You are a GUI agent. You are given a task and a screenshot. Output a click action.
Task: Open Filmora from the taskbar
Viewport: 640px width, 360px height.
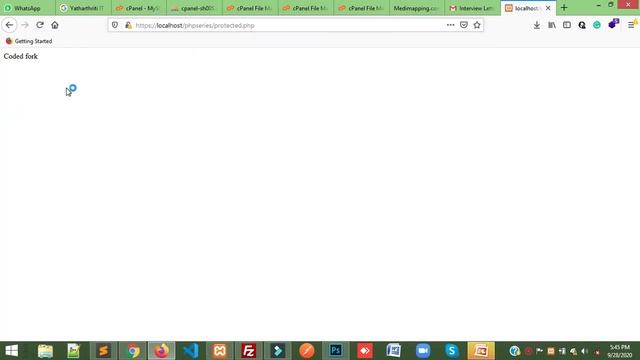pos(278,351)
